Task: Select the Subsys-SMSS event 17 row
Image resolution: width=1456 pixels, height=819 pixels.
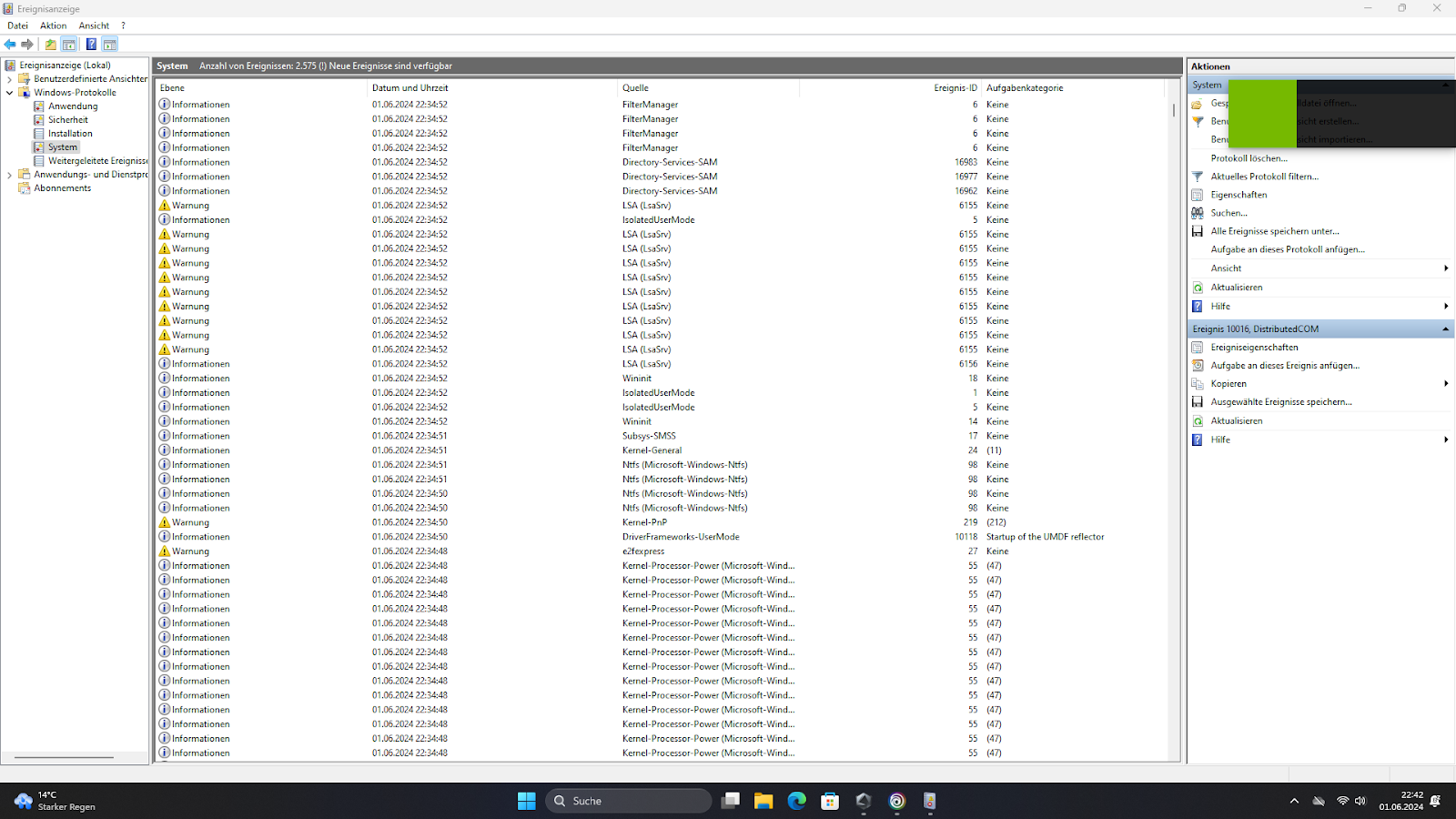Action: [x=662, y=436]
